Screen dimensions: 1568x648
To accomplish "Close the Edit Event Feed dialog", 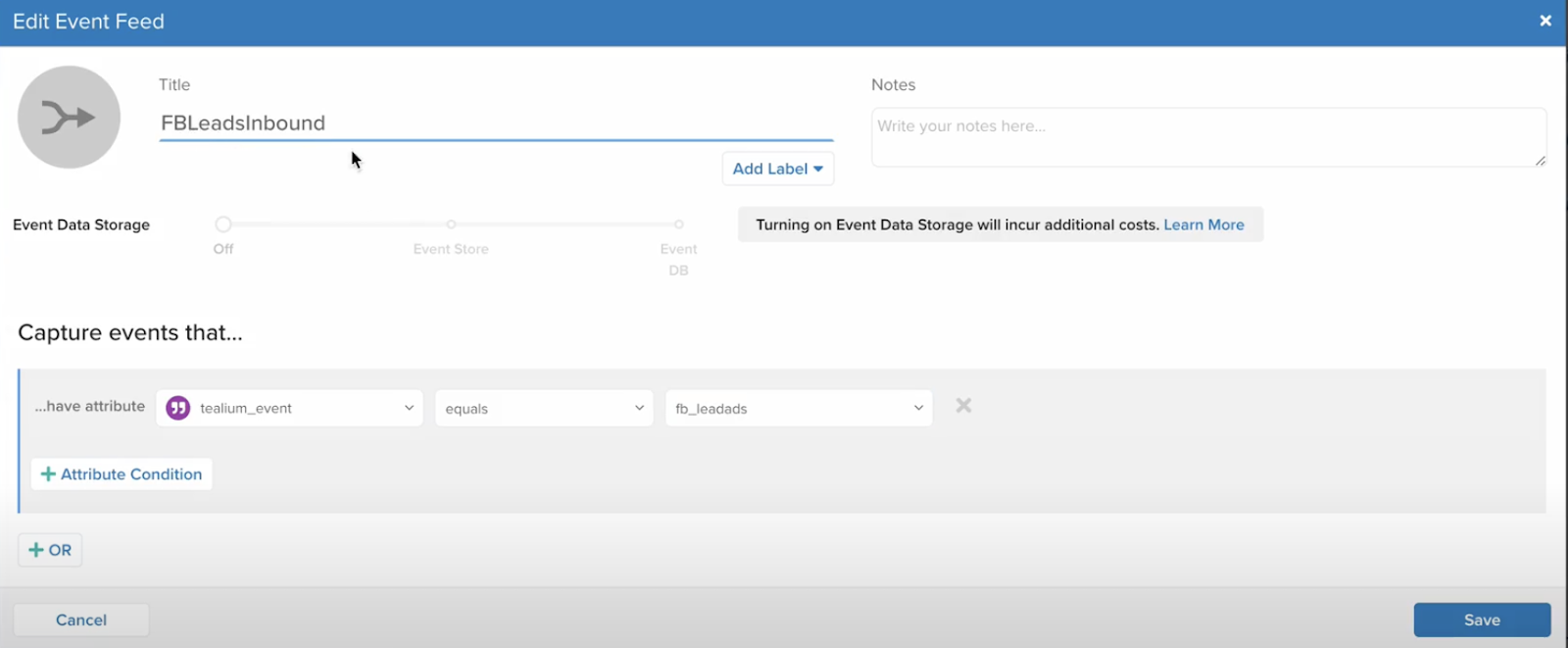I will [1545, 21].
